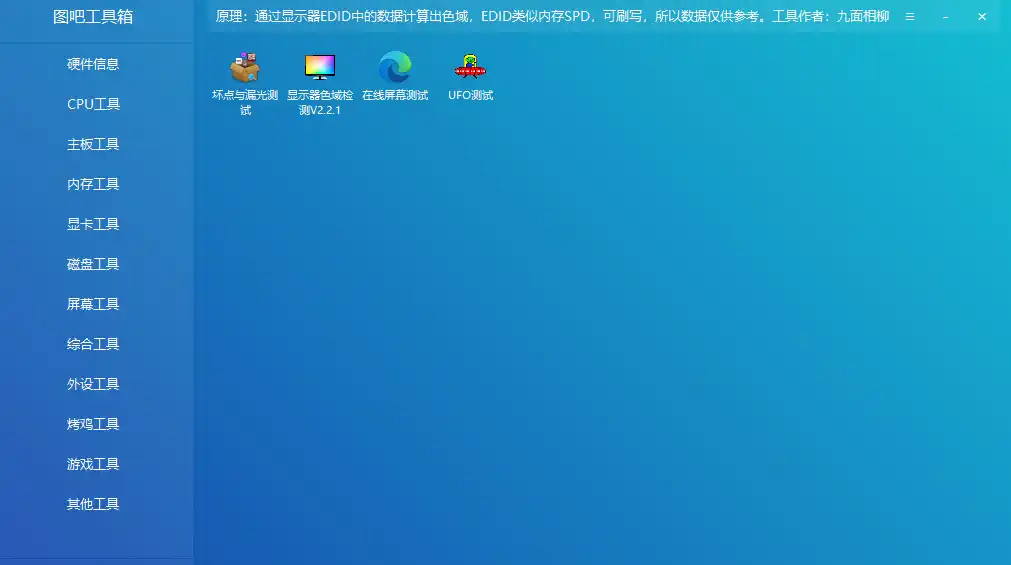Start the UFO测试 motion test
The width and height of the screenshot is (1011, 565).
[470, 70]
